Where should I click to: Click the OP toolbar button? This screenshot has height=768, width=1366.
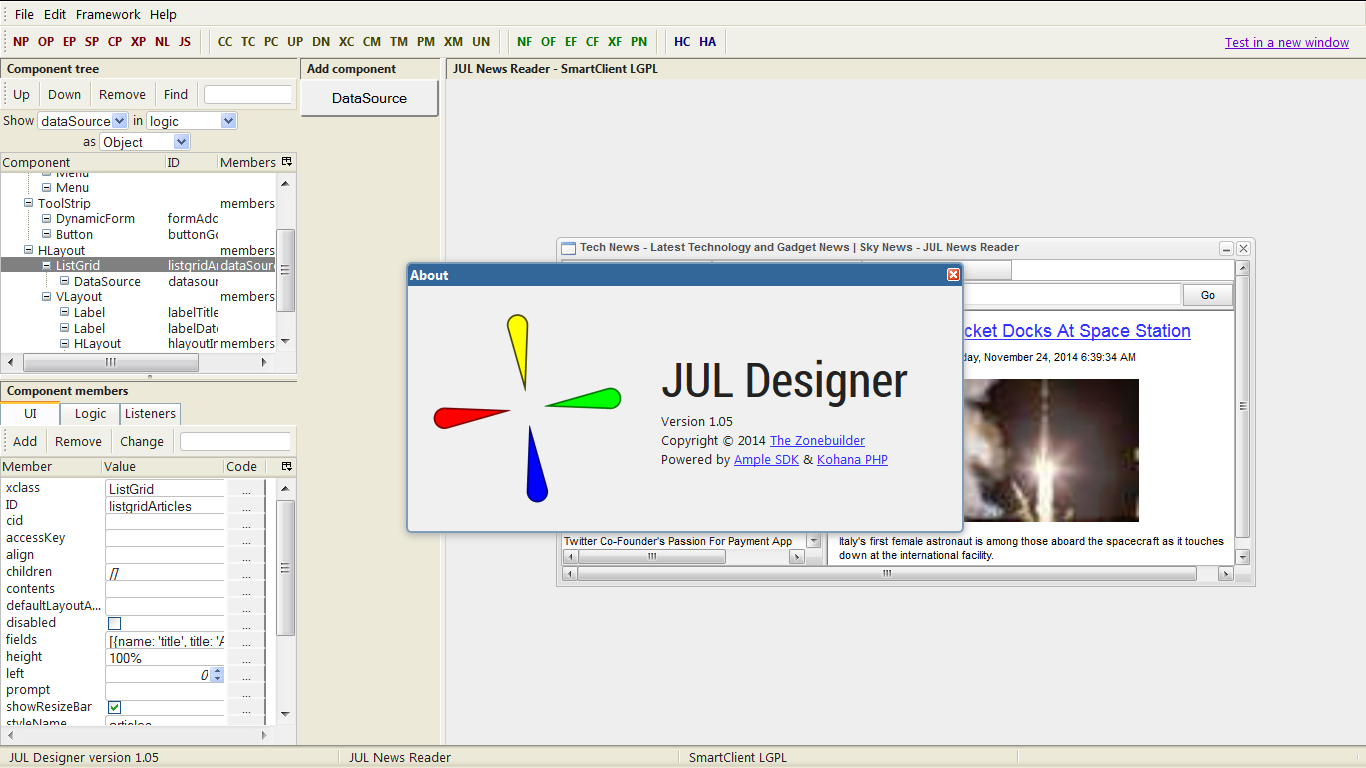46,41
